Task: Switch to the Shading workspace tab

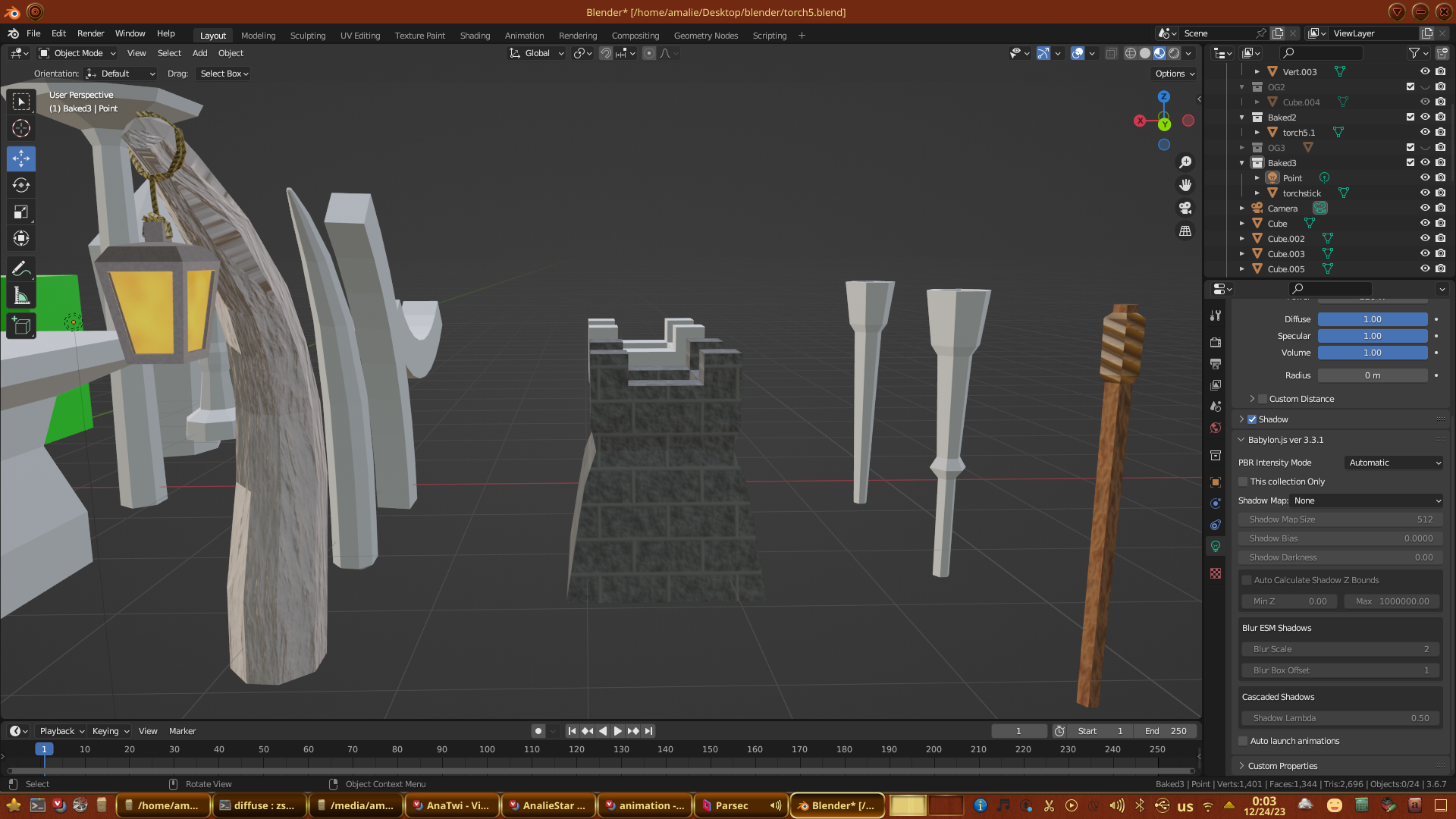Action: tap(475, 36)
